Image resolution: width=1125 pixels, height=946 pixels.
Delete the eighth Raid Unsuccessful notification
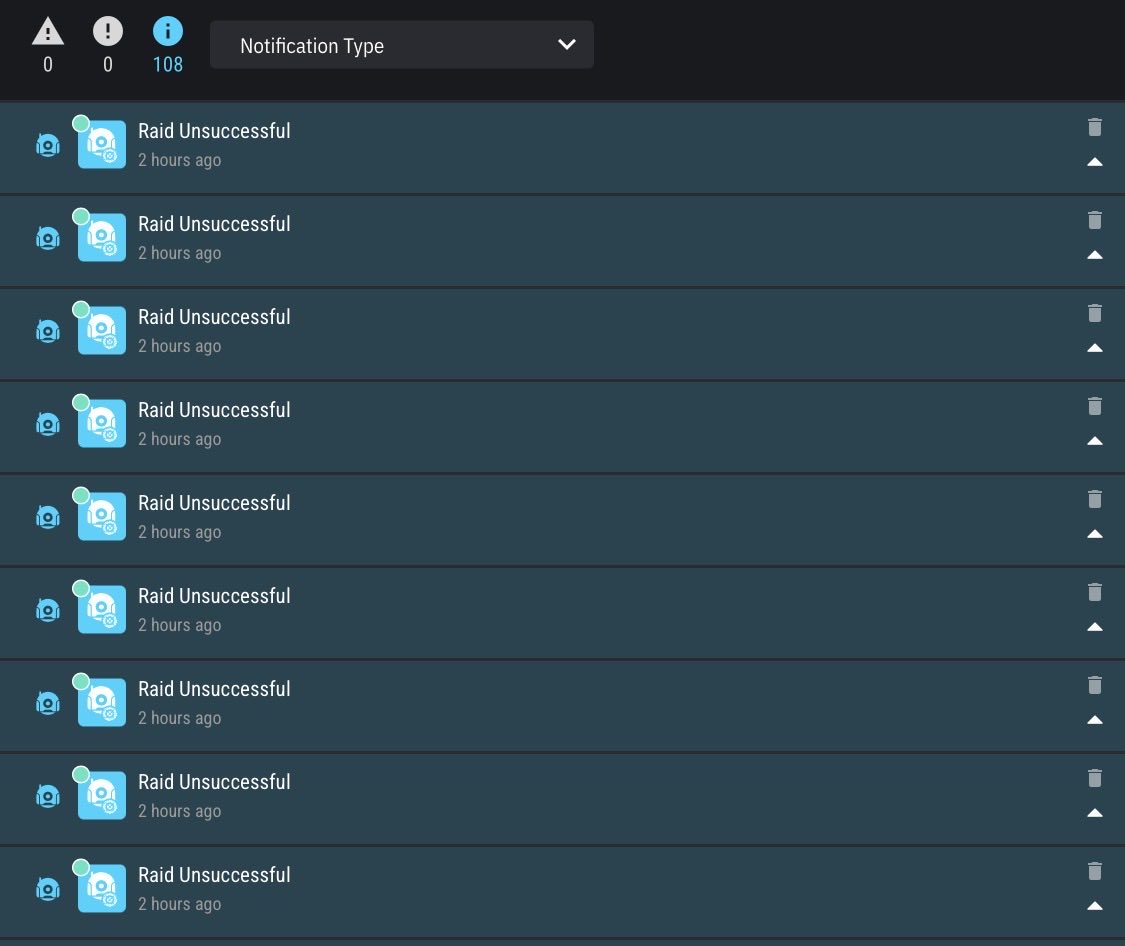[x=1094, y=778]
